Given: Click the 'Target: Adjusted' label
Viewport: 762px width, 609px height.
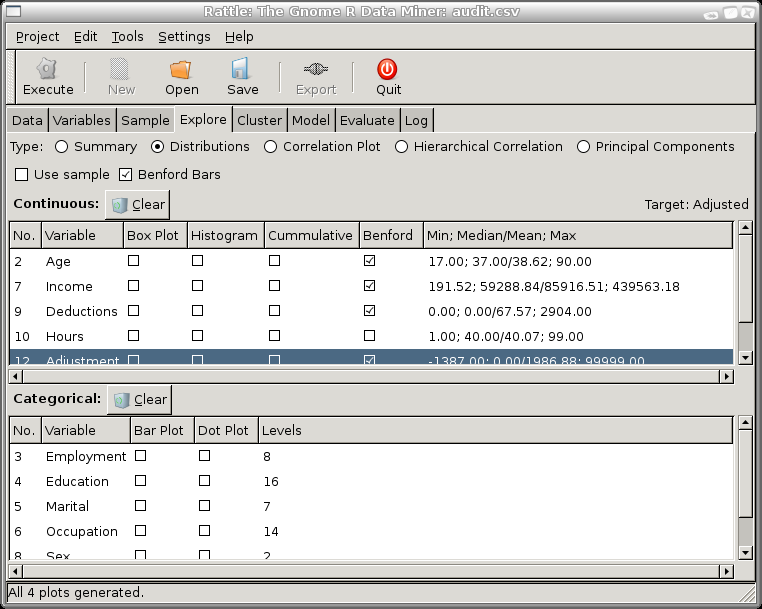Looking at the screenshot, I should click(x=696, y=205).
